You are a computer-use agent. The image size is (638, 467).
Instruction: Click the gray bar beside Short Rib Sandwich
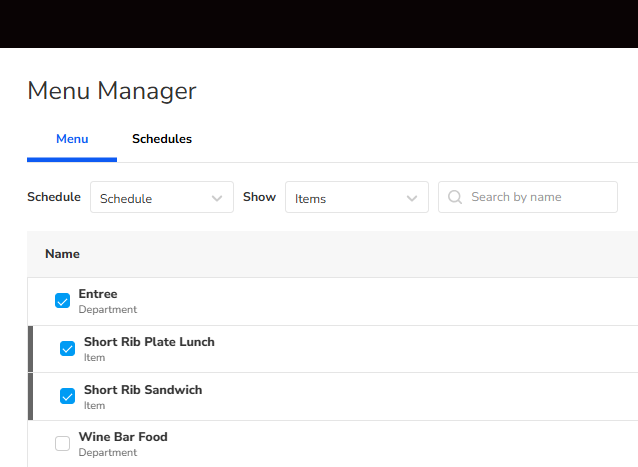point(31,396)
